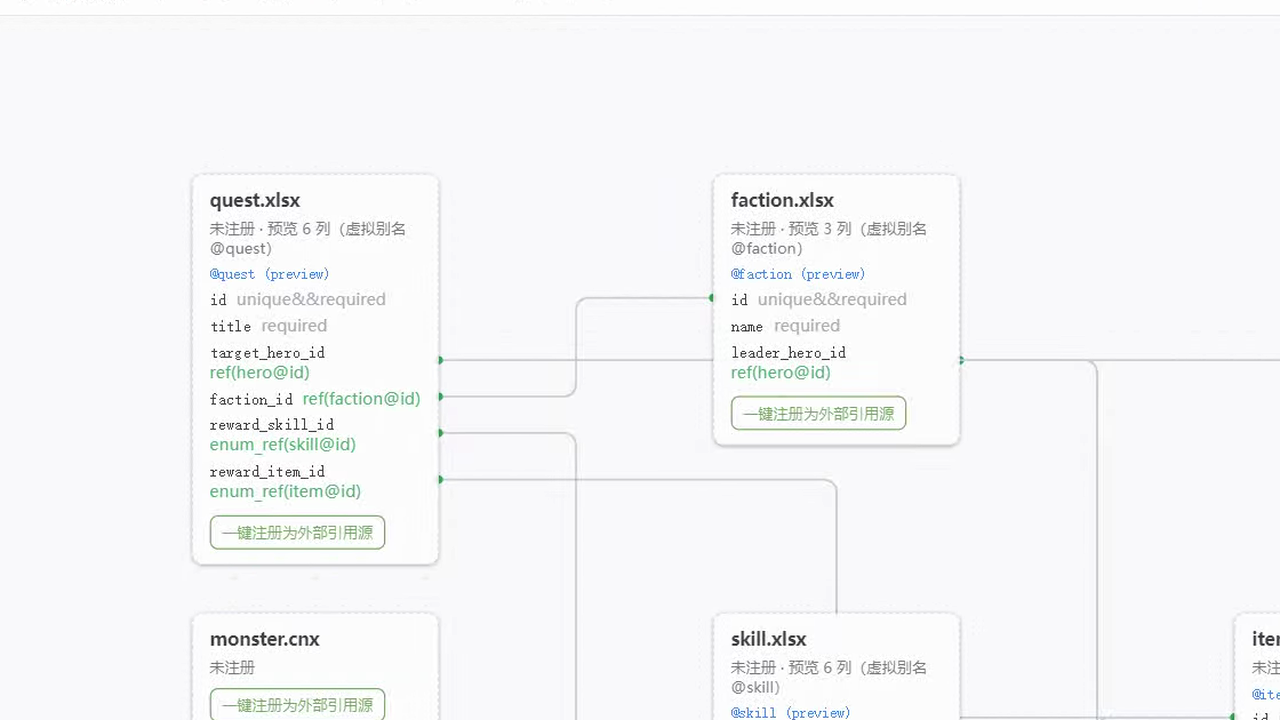Click the connector dot beside quest reward_skill_id
Image resolution: width=1280 pixels, height=720 pixels.
click(440, 433)
